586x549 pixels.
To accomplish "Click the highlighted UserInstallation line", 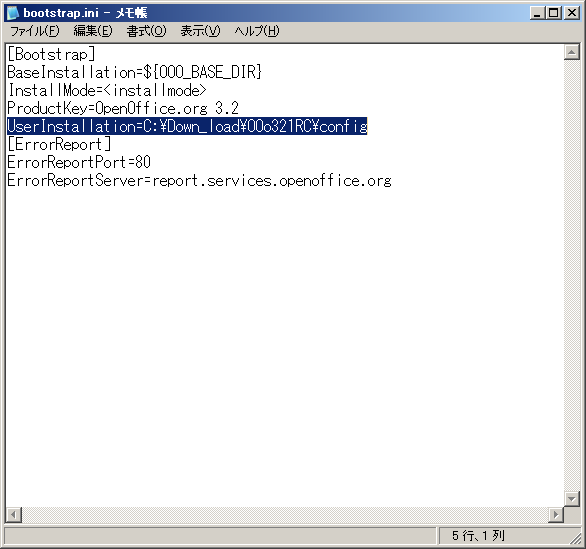I will coord(187,126).
